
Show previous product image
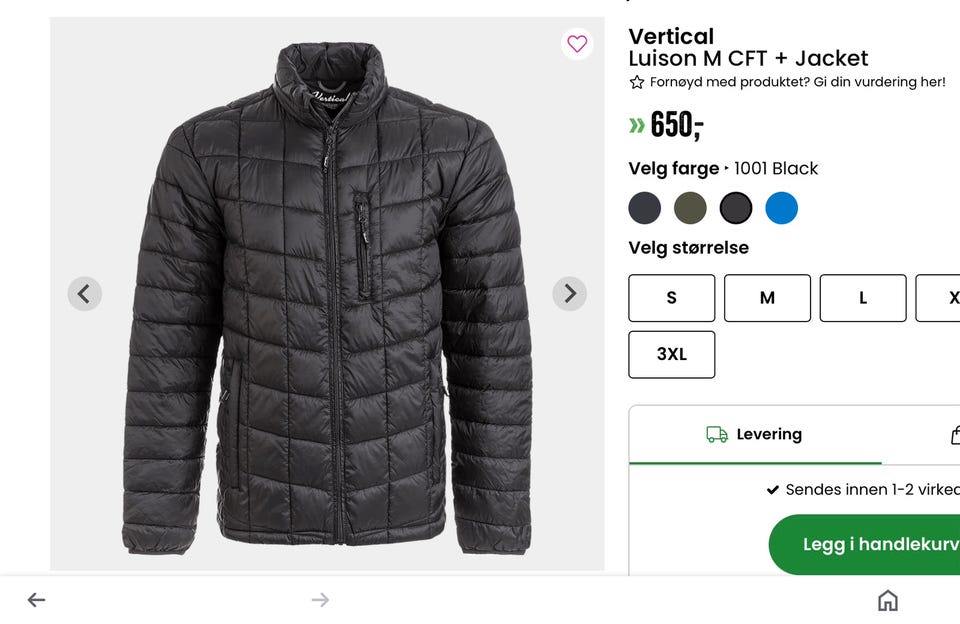point(85,294)
